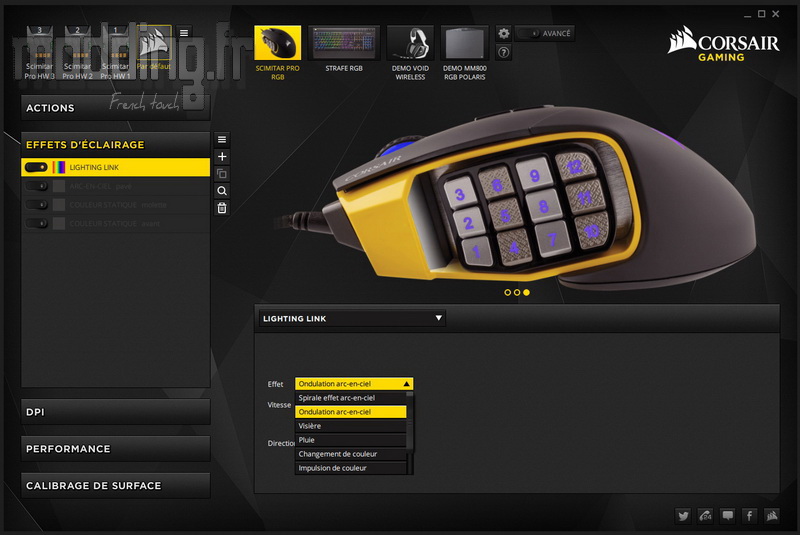Open the Twitter link icon
The height and width of the screenshot is (535, 800).
[x=683, y=516]
